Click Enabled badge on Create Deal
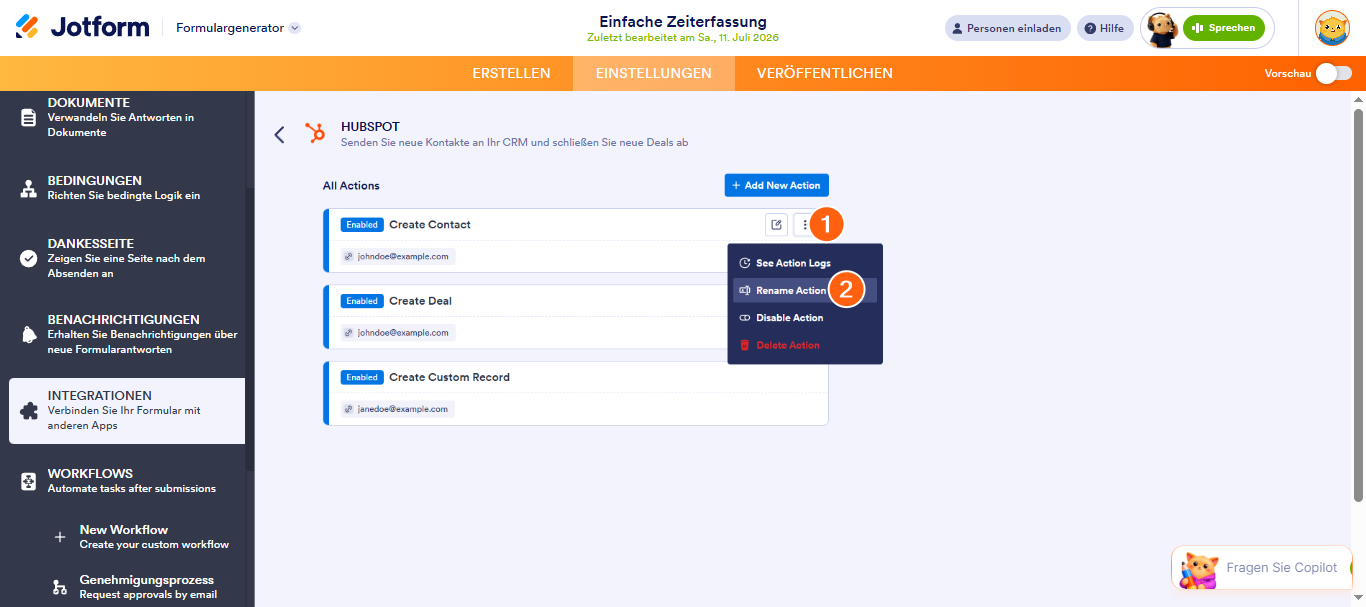Image resolution: width=1366 pixels, height=607 pixels. tap(362, 301)
